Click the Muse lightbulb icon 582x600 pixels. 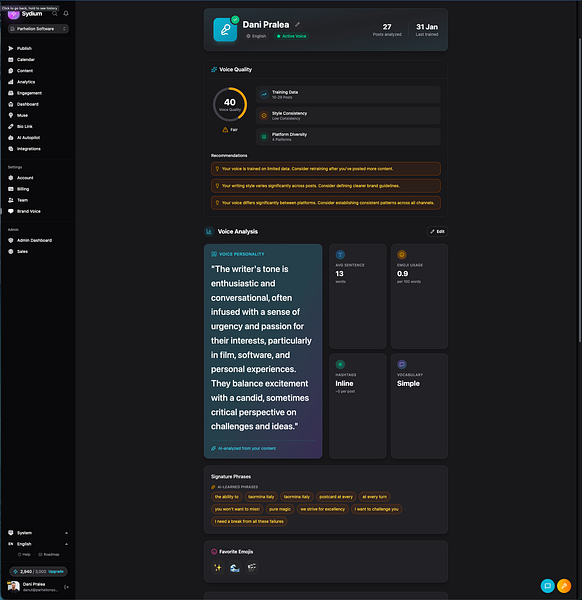(x=11, y=115)
